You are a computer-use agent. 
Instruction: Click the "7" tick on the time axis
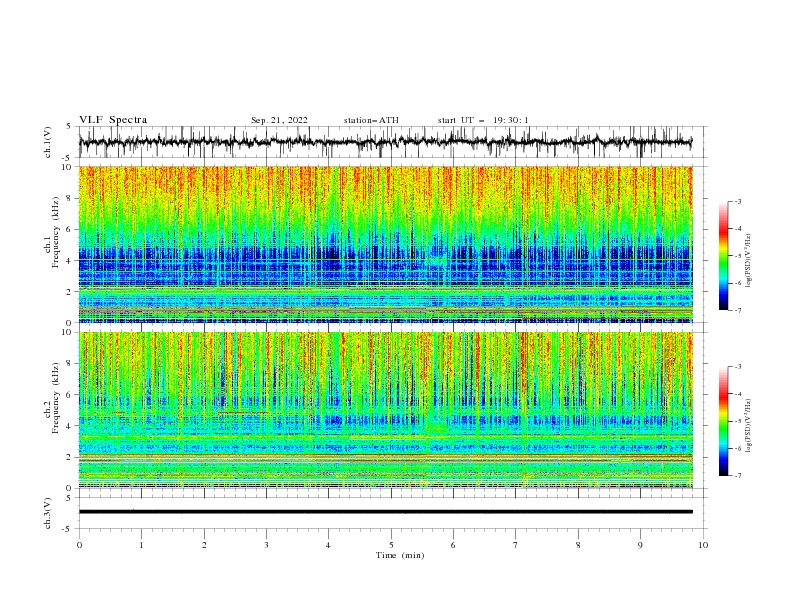coord(516,545)
